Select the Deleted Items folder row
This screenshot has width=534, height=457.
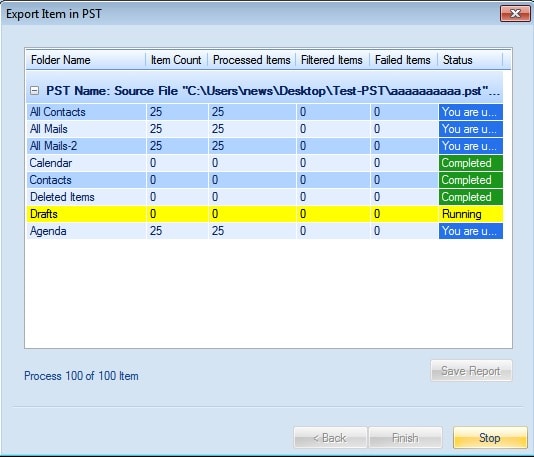265,197
